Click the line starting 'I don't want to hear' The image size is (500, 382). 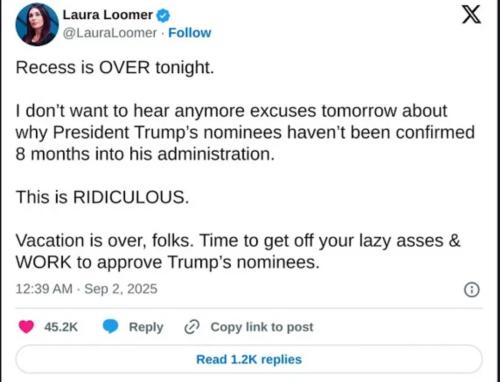click(x=231, y=111)
